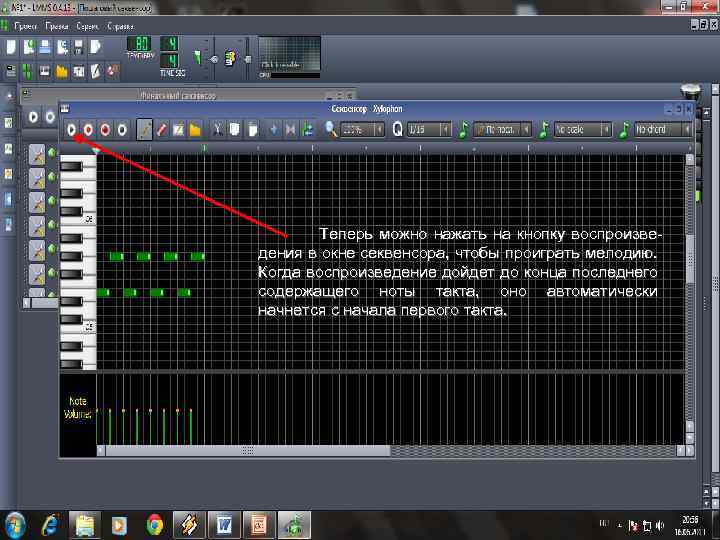The width and height of the screenshot is (720, 540).
Task: Show the Controller Rack window
Action: click(x=112, y=71)
